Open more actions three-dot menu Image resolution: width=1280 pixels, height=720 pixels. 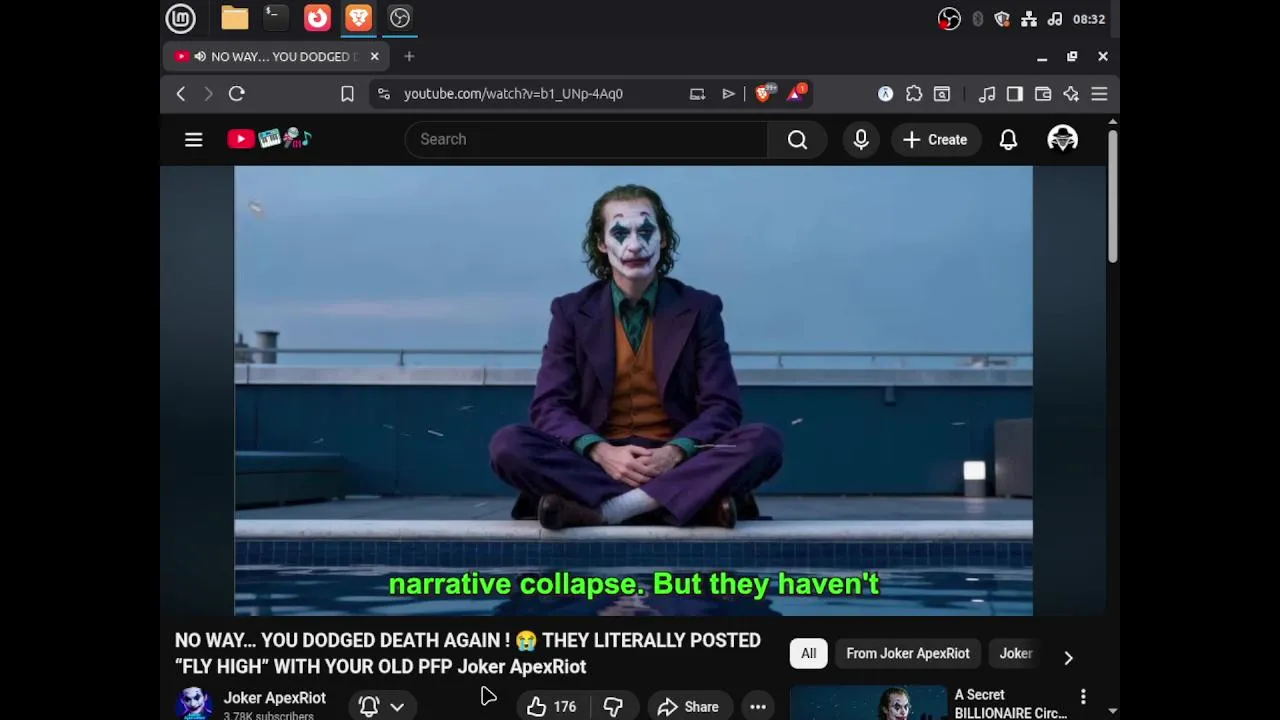click(x=758, y=707)
